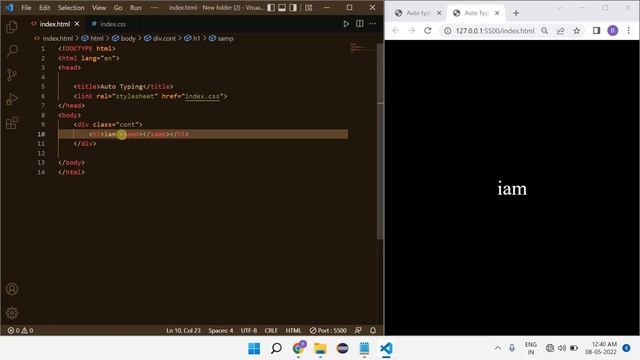Click the editor minimap

[x=362, y=49]
